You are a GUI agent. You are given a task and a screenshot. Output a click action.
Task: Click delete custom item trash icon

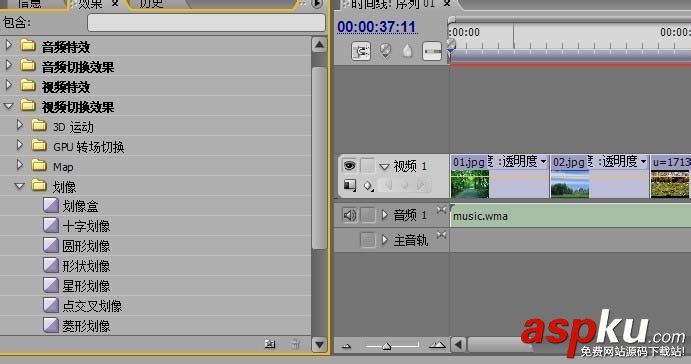[296, 344]
